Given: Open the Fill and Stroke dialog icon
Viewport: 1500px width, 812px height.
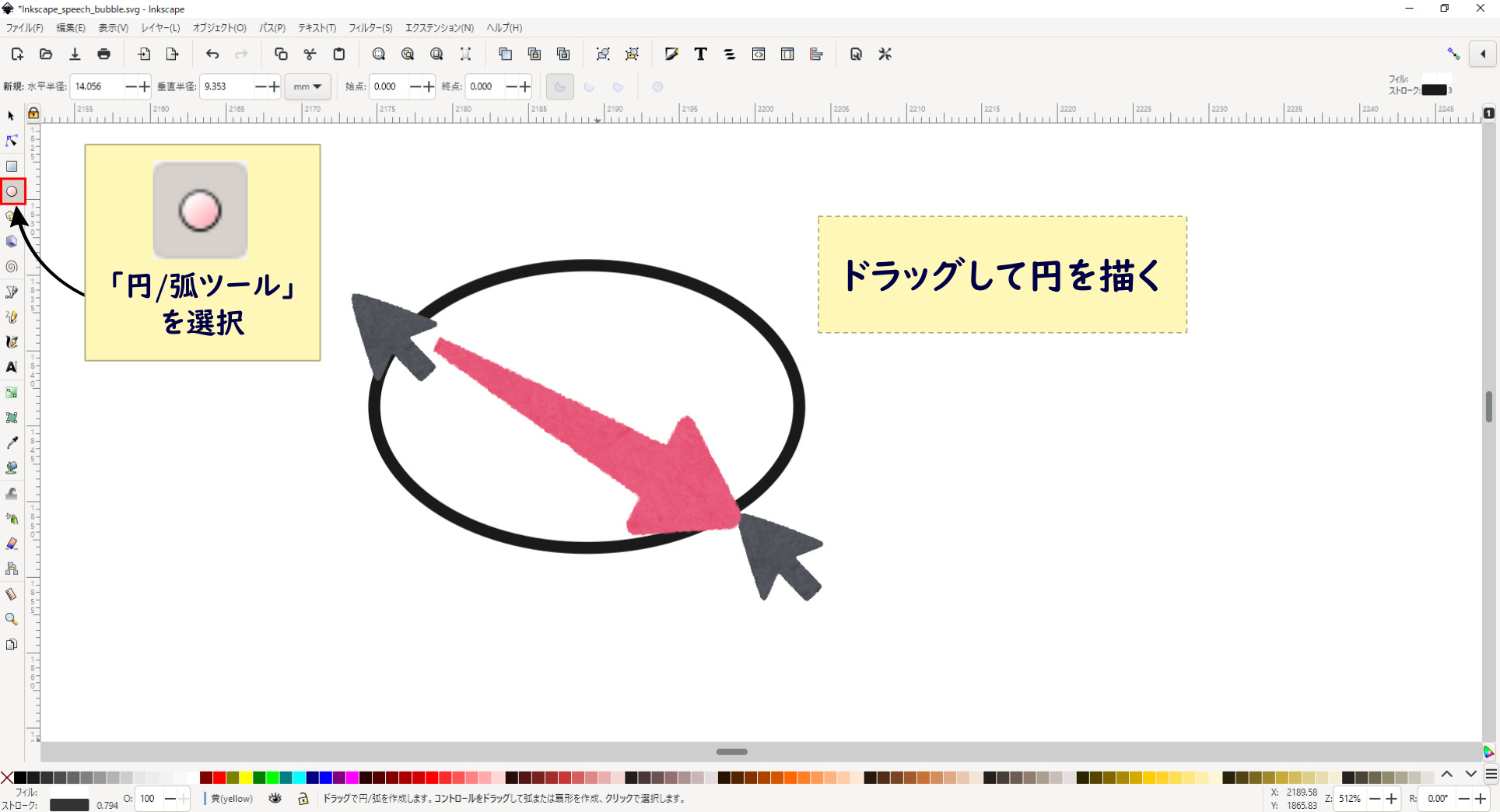Looking at the screenshot, I should click(x=671, y=54).
